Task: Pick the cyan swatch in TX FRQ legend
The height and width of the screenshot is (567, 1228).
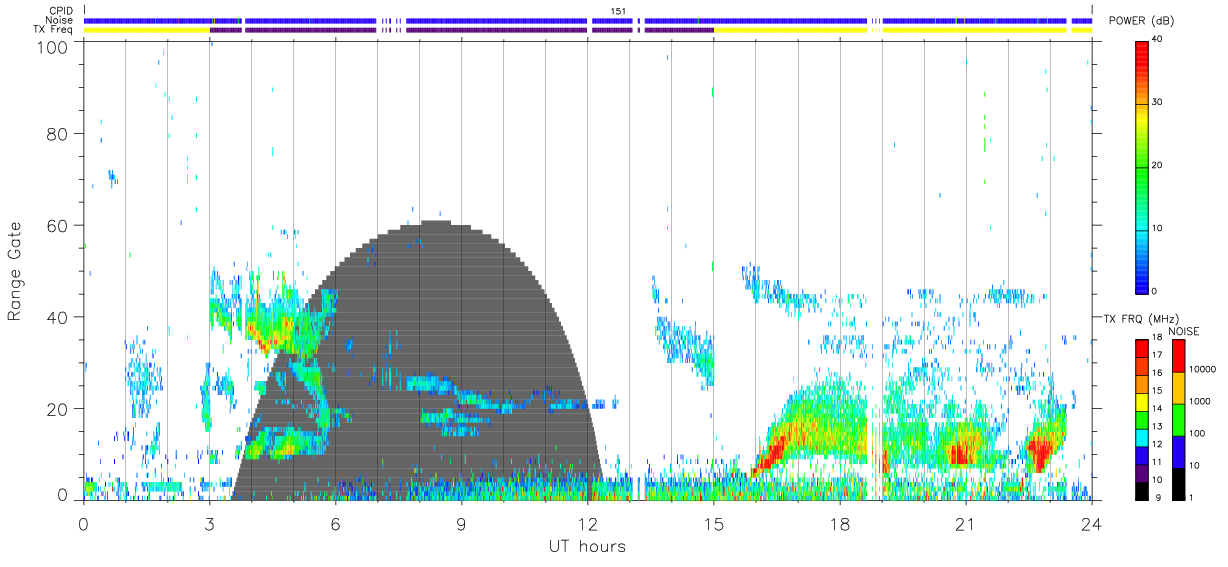Action: tap(1143, 436)
